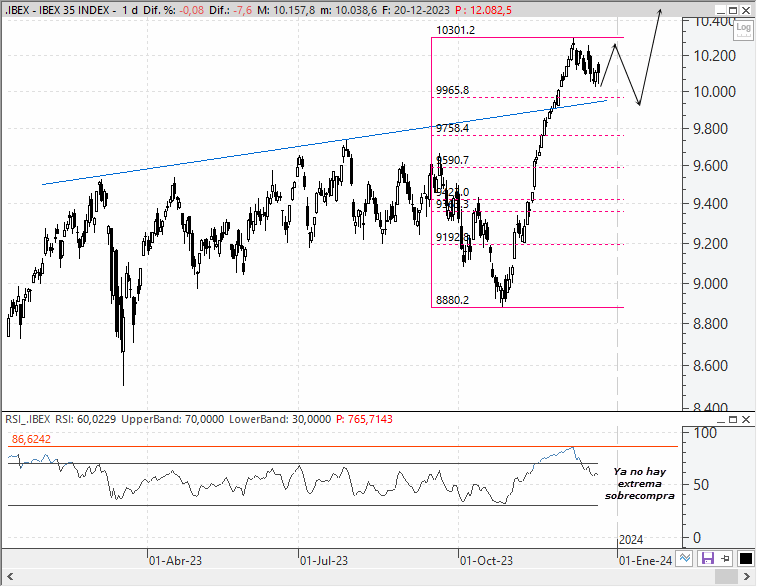Viewport: 757px width, 587px height.
Task: Click the RSI axis label '50'
Action: 701,485
